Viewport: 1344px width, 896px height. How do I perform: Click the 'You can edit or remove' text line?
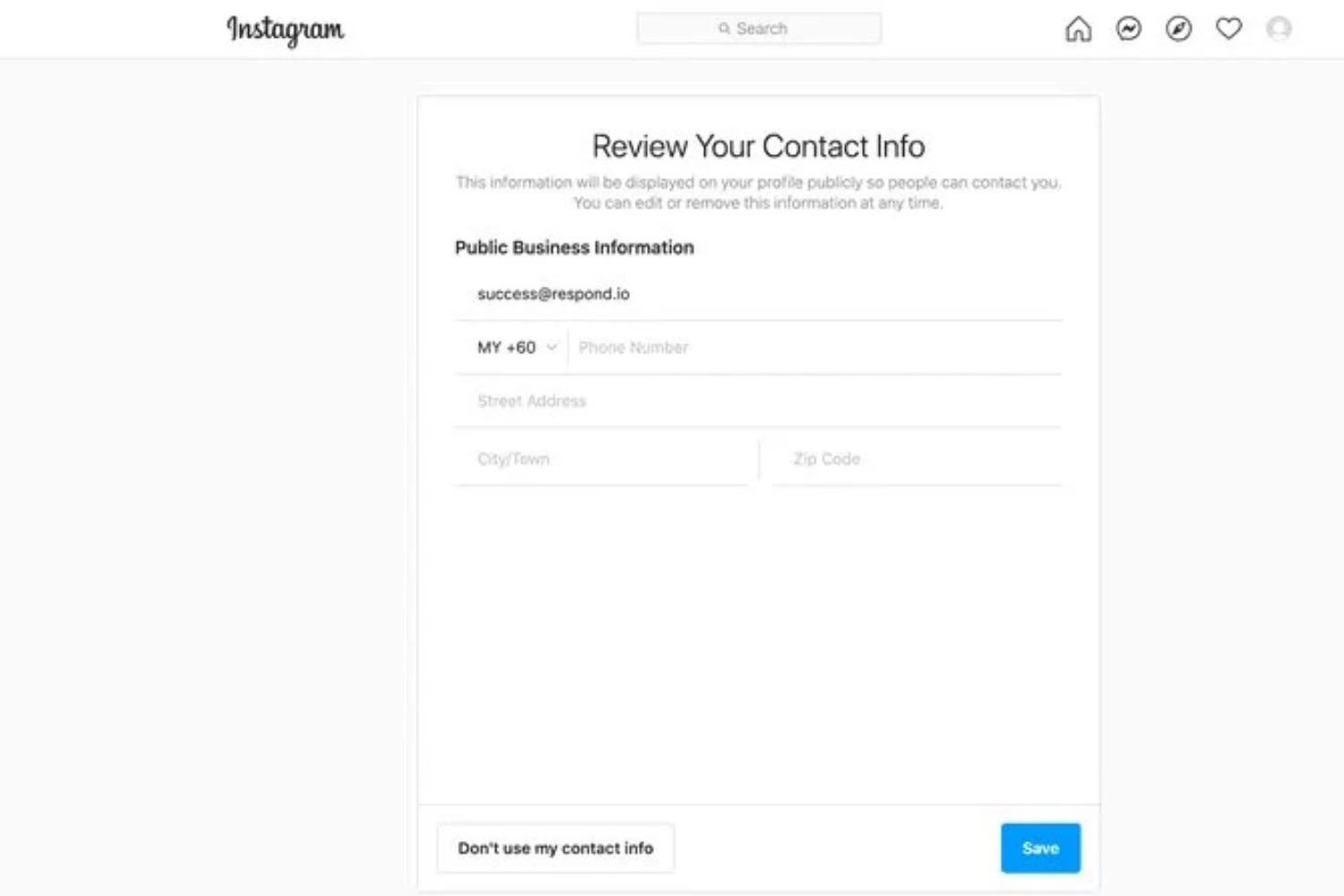point(758,203)
